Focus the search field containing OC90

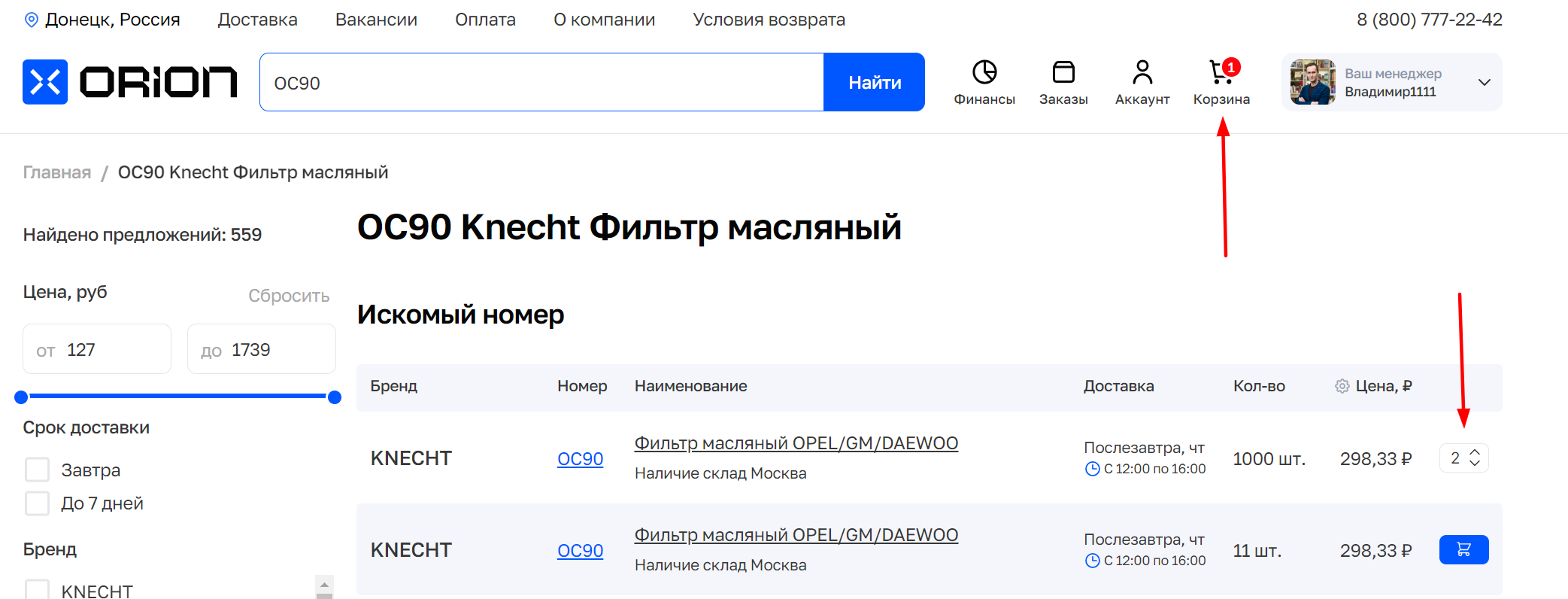point(541,83)
